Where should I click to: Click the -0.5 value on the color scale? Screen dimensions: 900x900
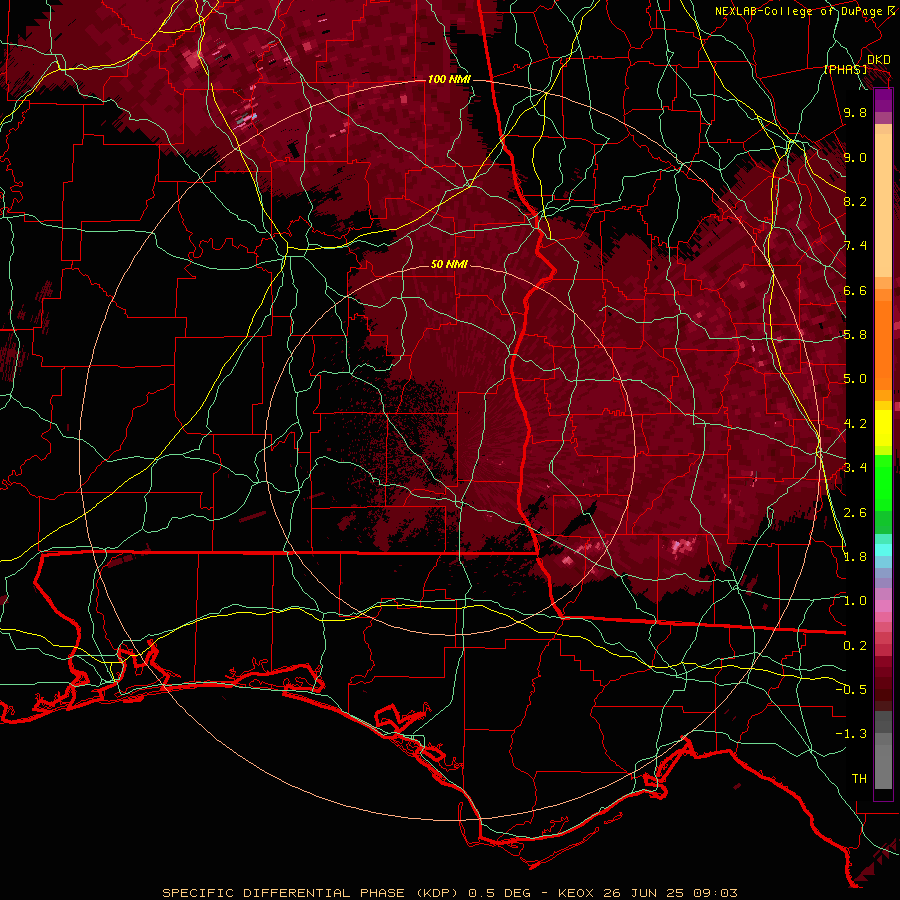[x=851, y=690]
